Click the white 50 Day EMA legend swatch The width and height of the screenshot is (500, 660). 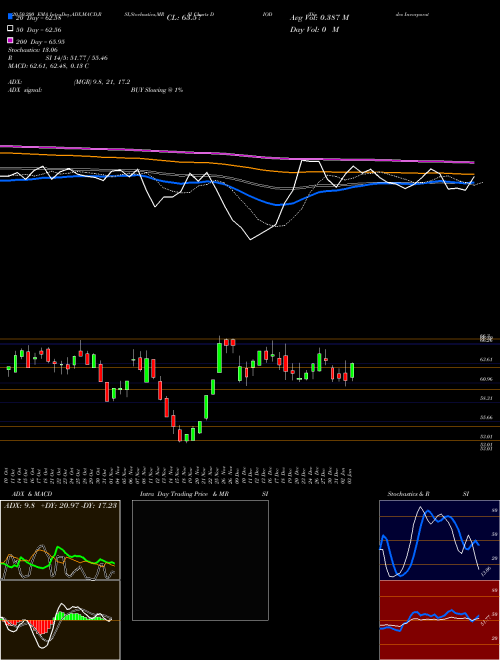pos(11,29)
